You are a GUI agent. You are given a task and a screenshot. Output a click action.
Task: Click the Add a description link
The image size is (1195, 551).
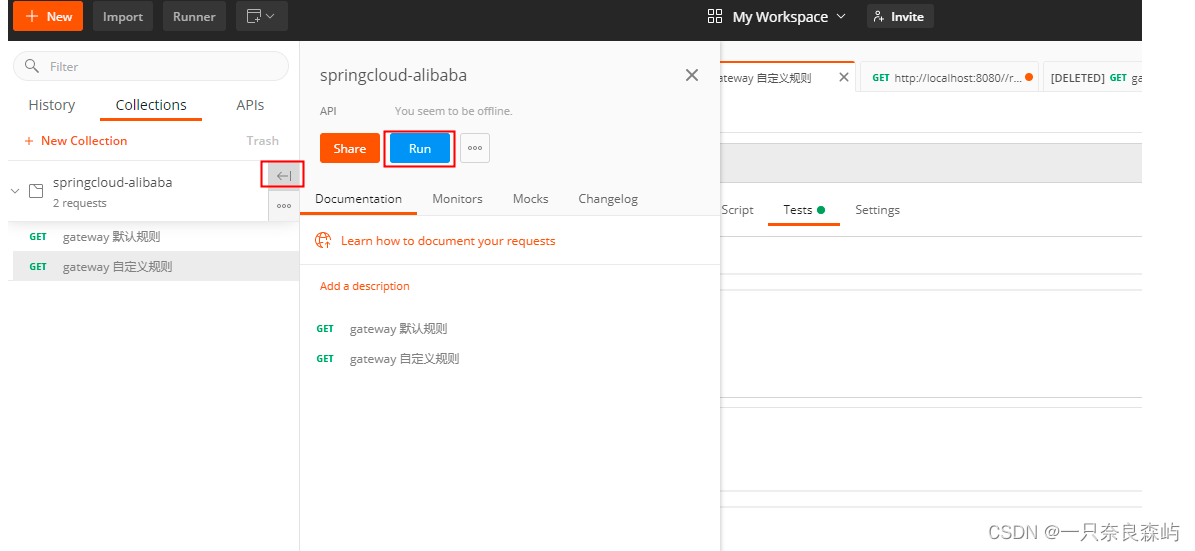pos(365,286)
